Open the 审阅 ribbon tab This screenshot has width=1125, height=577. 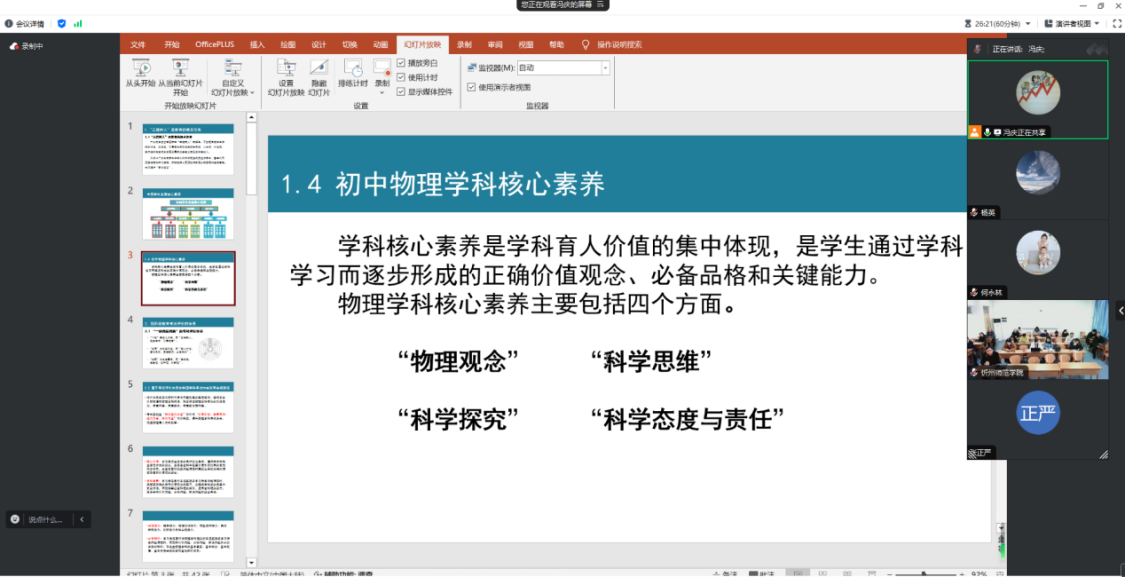click(x=495, y=45)
